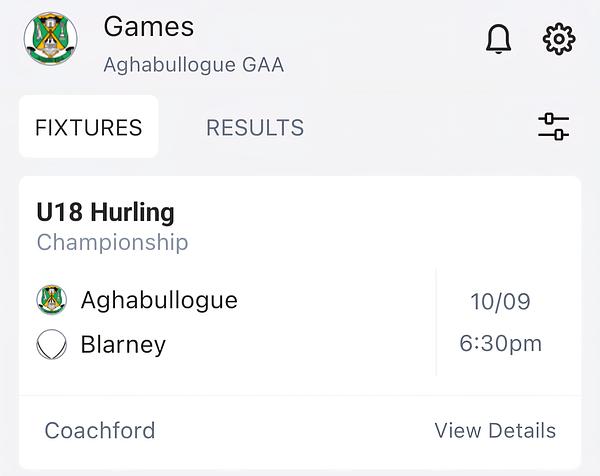Select the Fixtures tab
This screenshot has height=476, width=600.
tap(89, 127)
